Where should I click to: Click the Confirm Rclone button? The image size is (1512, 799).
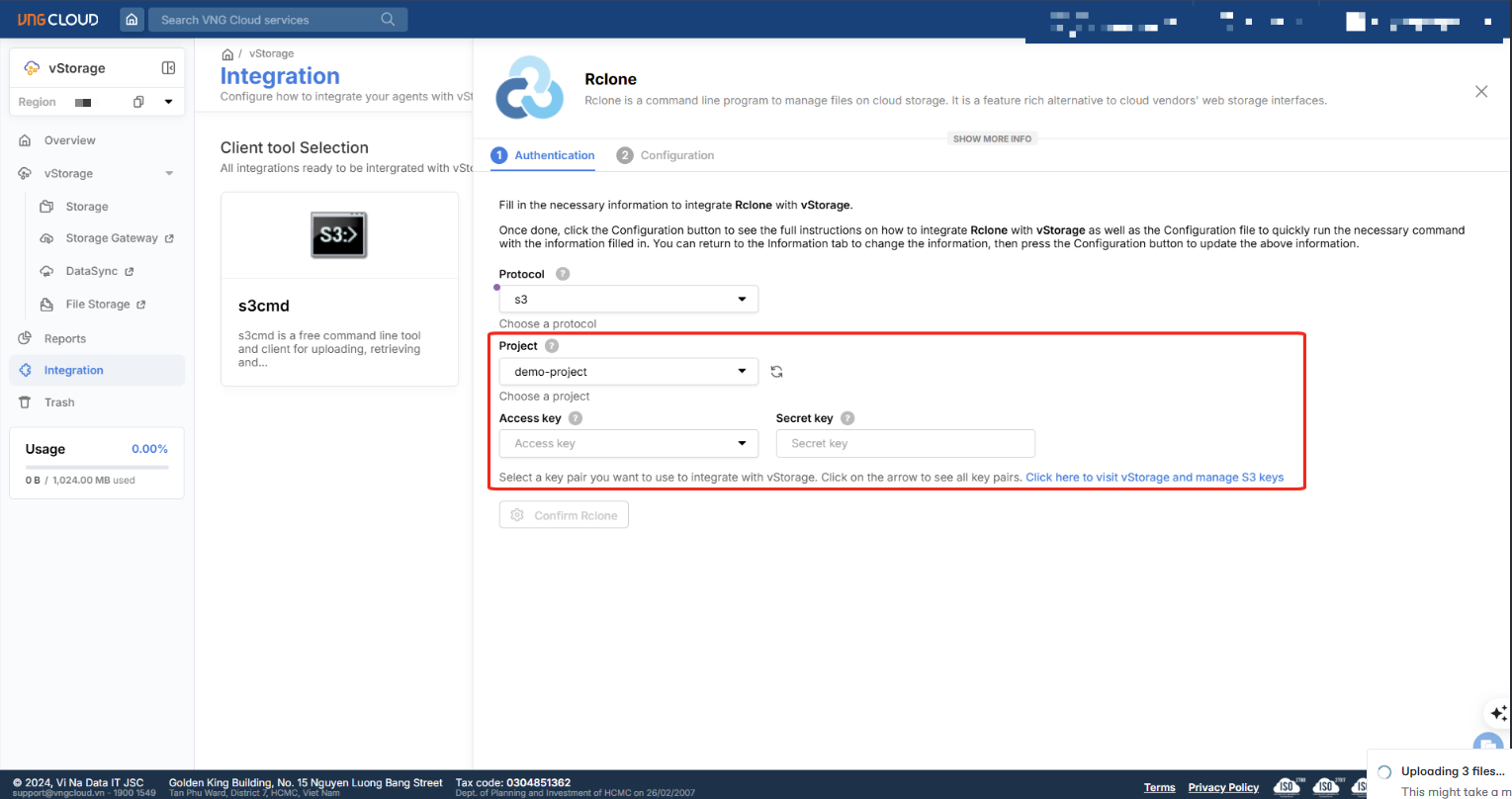(x=564, y=515)
